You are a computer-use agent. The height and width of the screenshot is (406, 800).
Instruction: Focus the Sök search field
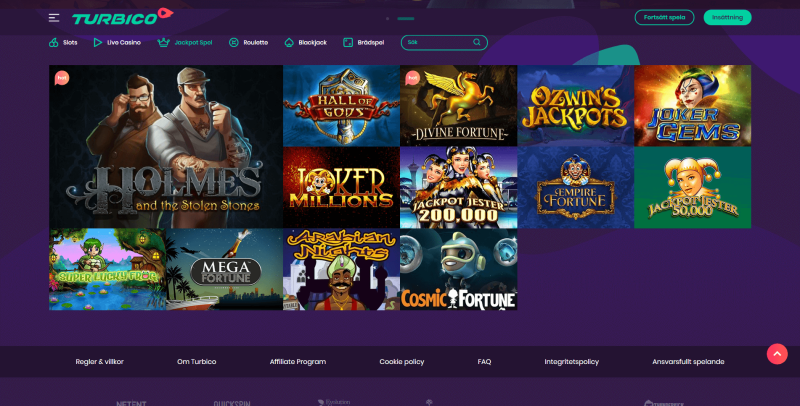pos(444,42)
